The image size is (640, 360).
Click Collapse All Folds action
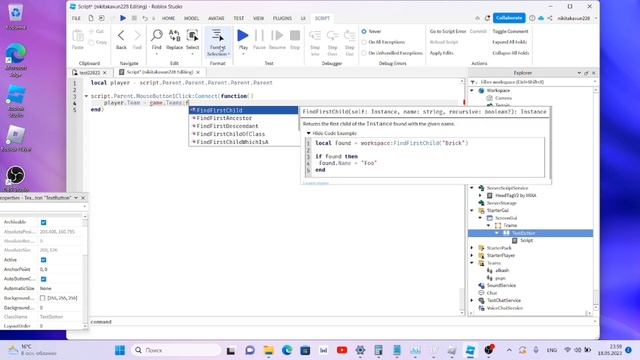click(x=511, y=53)
